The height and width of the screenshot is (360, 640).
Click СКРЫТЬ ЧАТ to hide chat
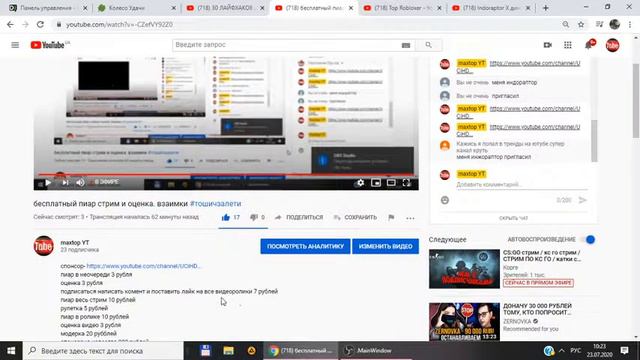pos(513,218)
